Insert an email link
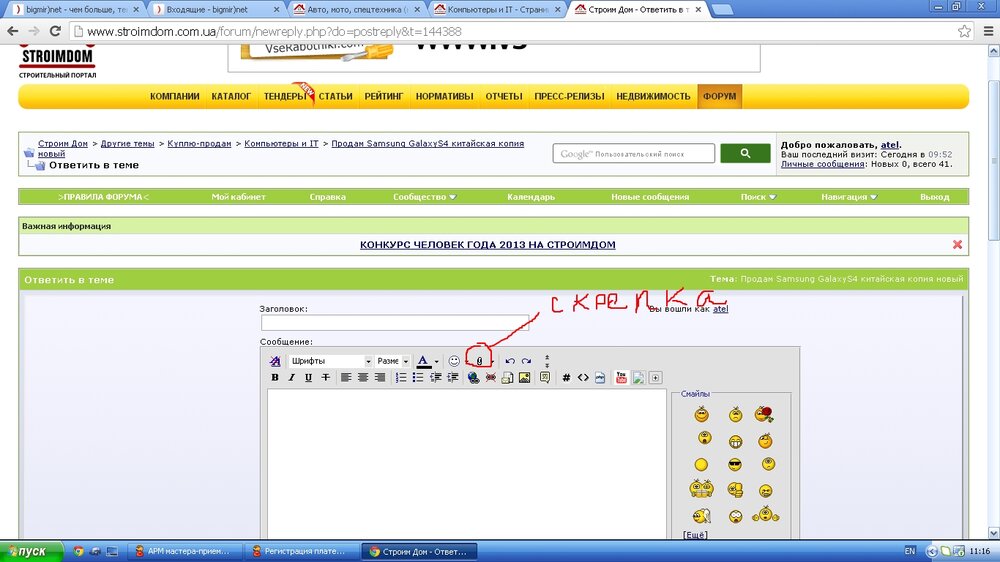Viewport: 1000px width, 562px height. (x=507, y=378)
